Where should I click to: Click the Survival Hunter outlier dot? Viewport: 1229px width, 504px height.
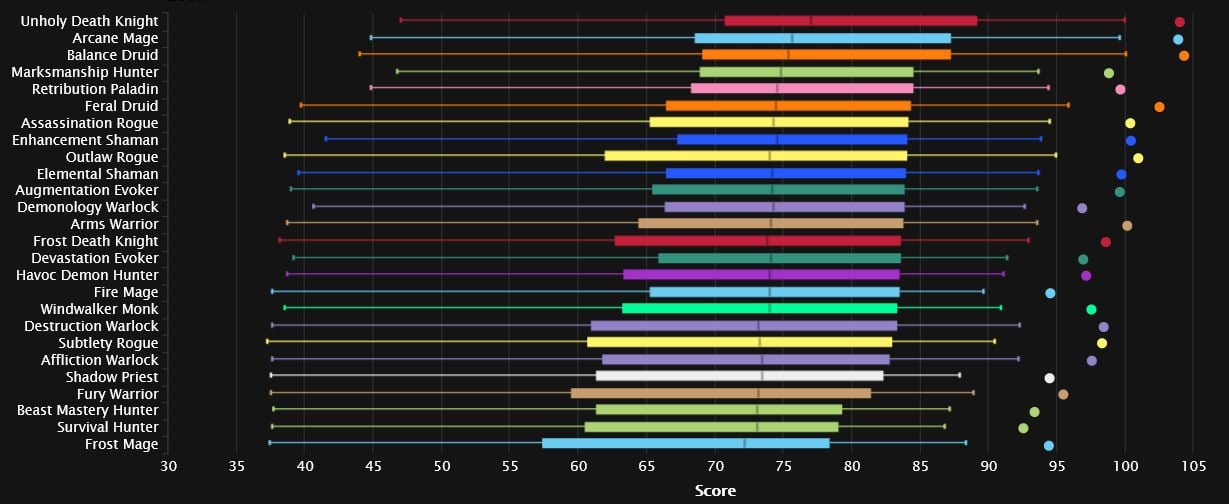(1023, 428)
